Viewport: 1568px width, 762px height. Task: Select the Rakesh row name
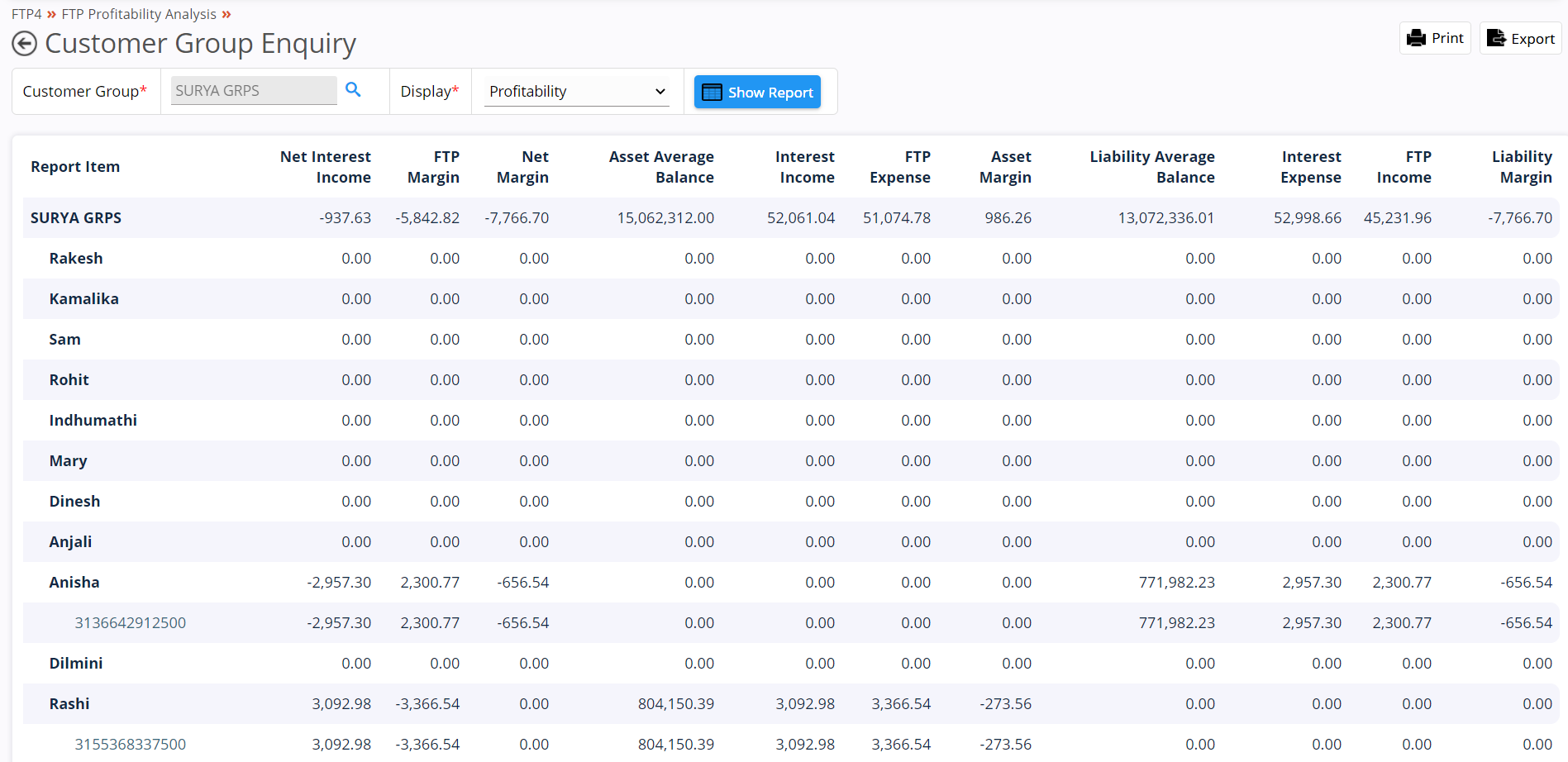pos(76,259)
